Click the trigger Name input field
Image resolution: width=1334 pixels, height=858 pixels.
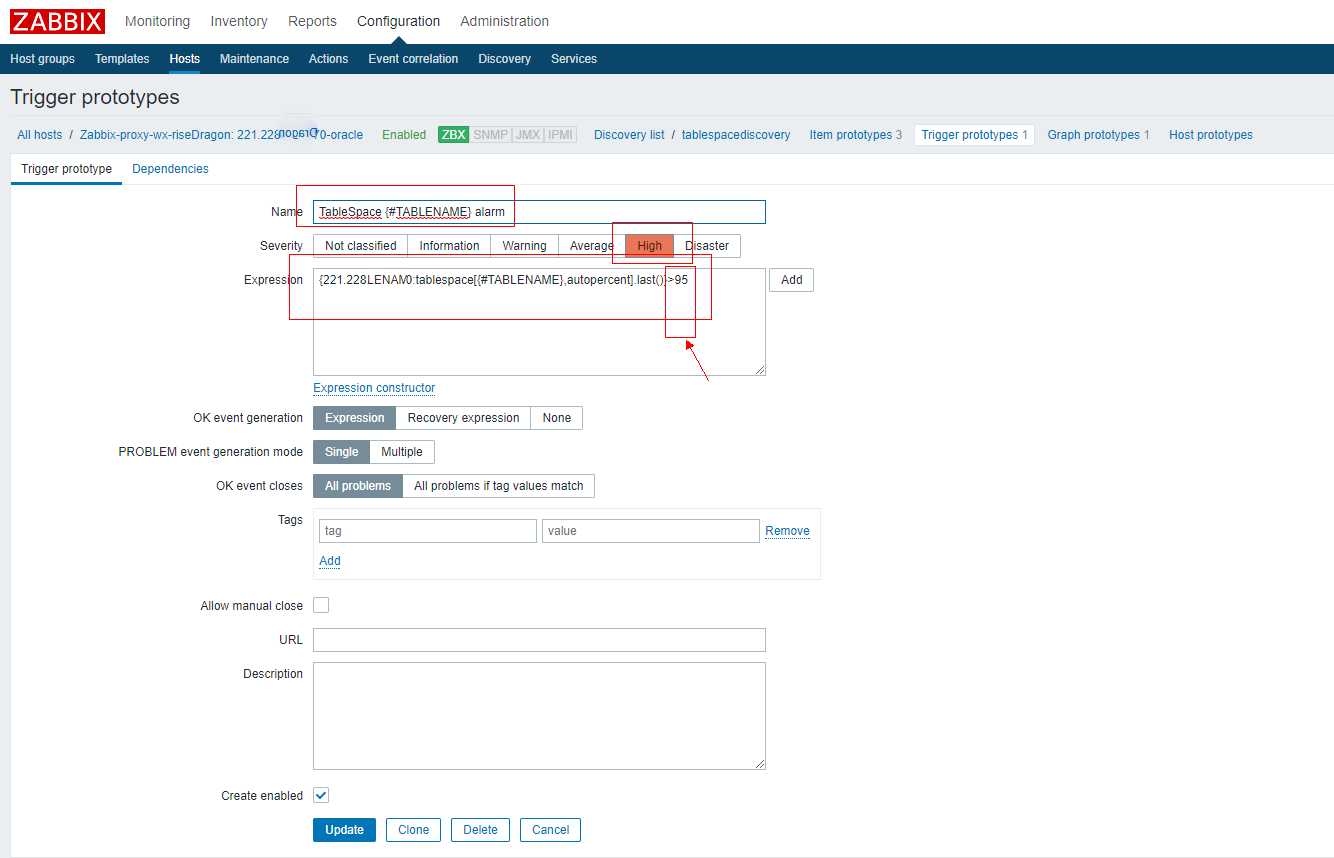tap(539, 212)
